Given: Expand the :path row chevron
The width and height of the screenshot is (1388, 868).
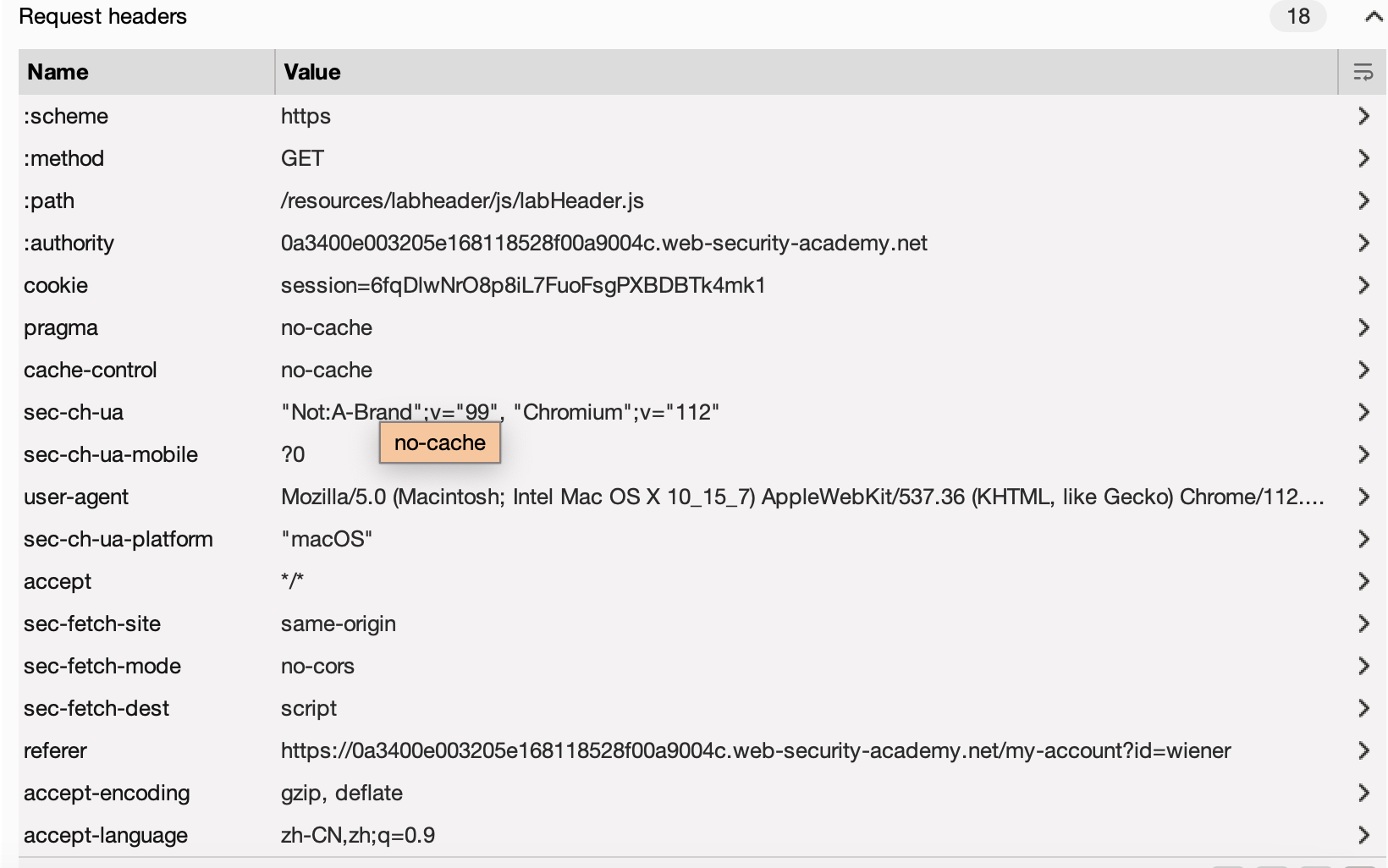Looking at the screenshot, I should 1363,201.
